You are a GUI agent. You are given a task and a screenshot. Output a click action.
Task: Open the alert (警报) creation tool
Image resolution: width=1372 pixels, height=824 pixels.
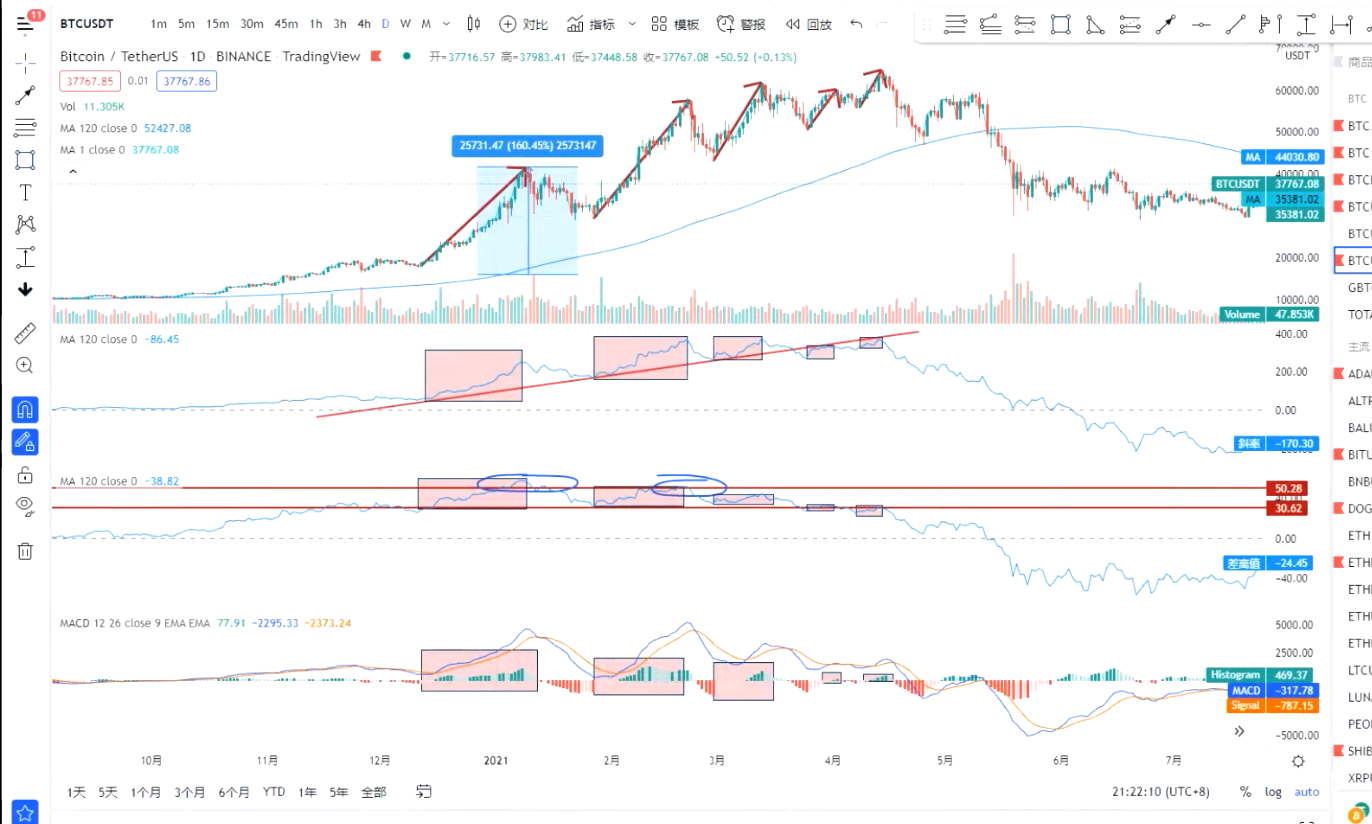click(x=741, y=24)
